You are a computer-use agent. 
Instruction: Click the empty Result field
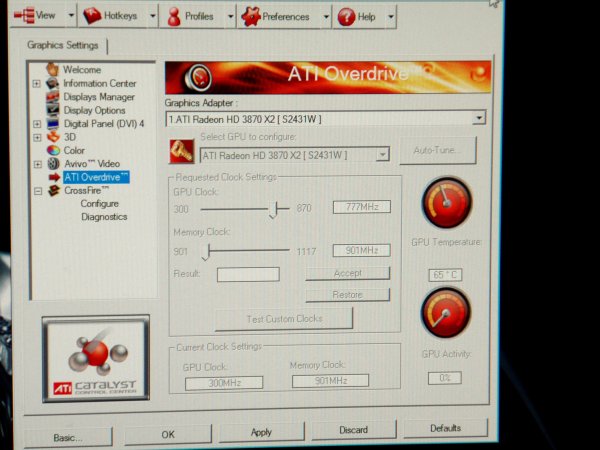tap(248, 274)
